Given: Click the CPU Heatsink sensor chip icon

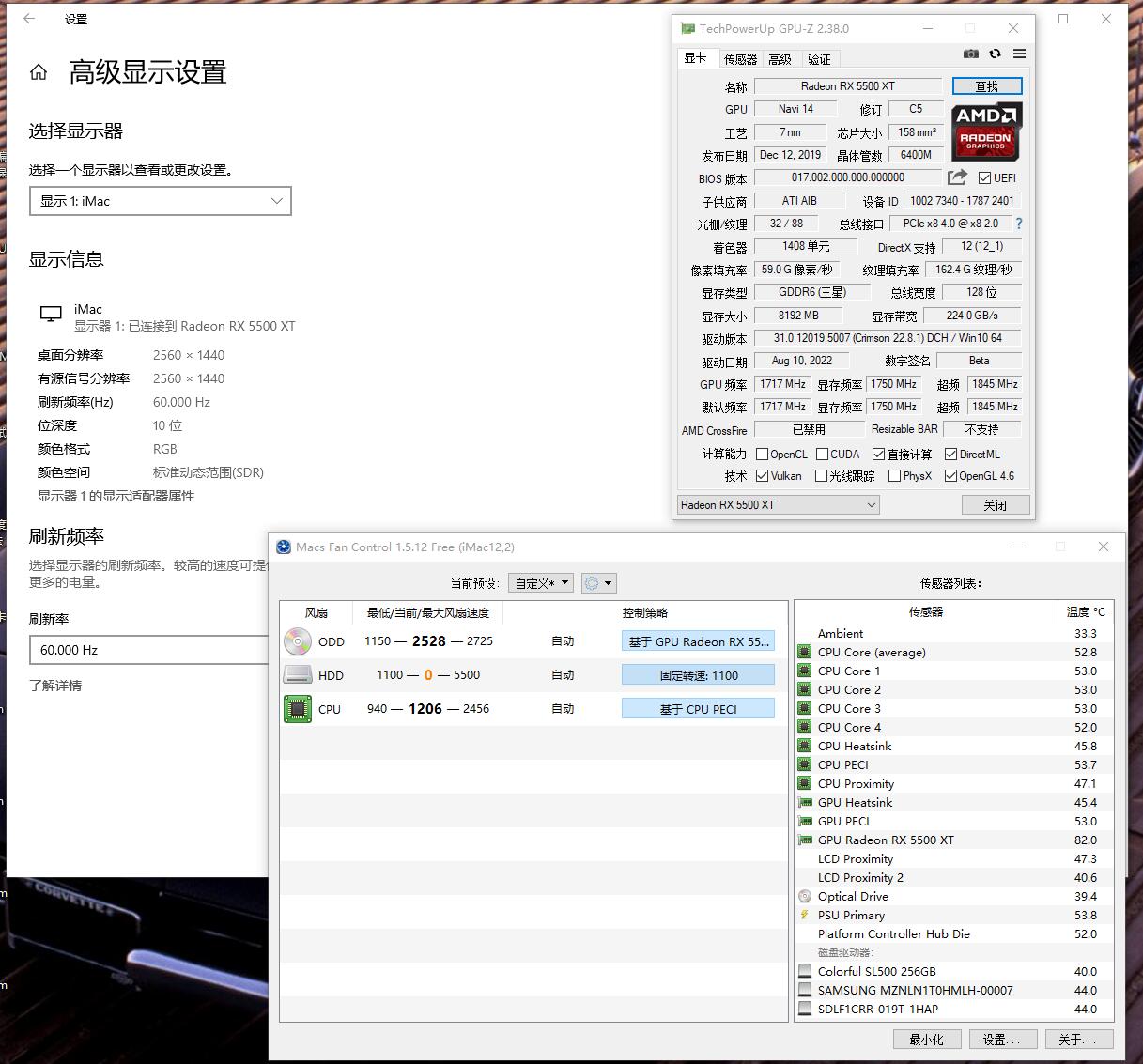Looking at the screenshot, I should (x=804, y=746).
